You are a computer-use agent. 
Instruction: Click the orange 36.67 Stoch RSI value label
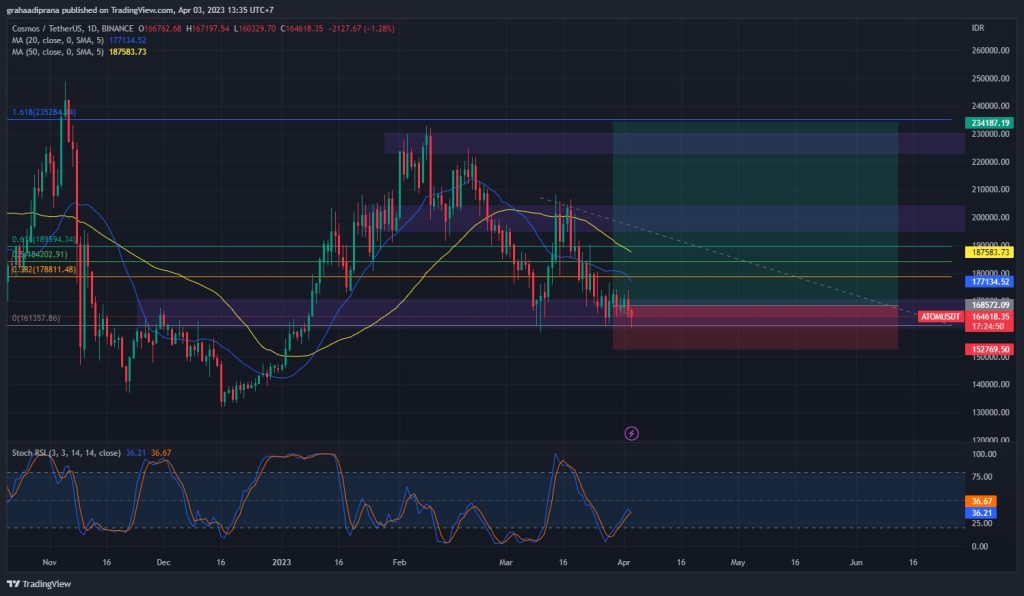point(981,501)
